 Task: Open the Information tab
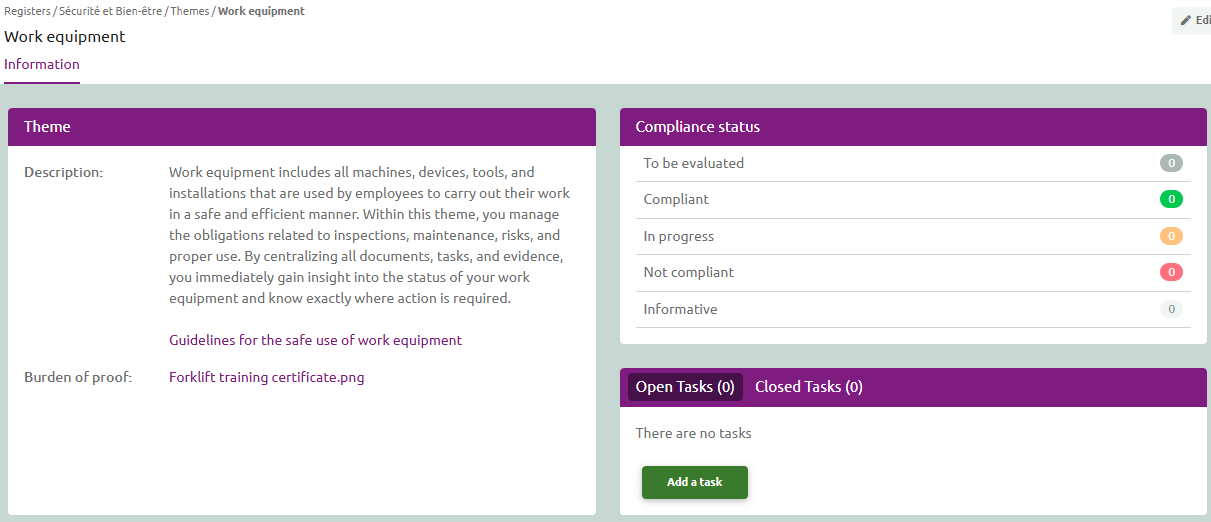coord(42,64)
